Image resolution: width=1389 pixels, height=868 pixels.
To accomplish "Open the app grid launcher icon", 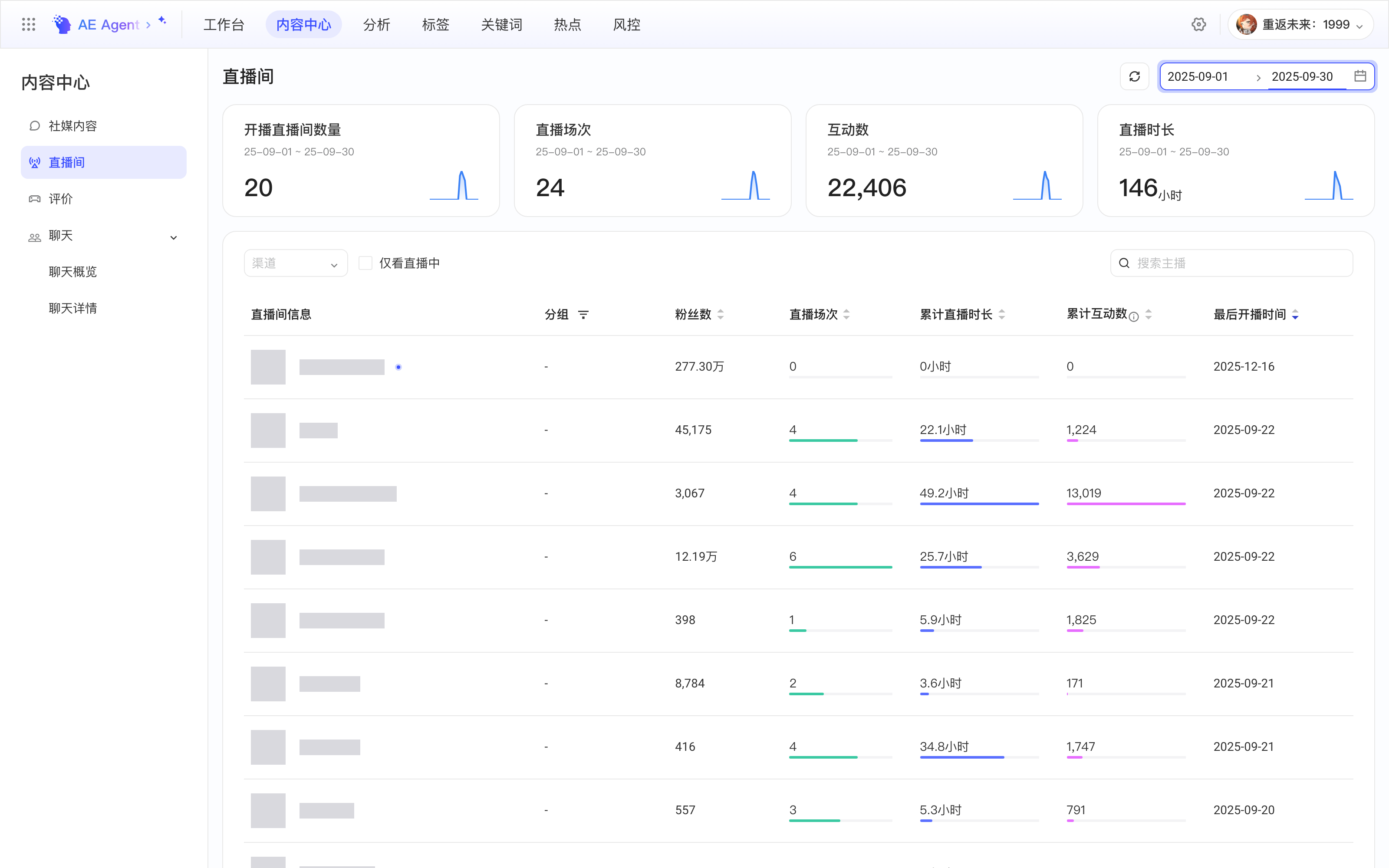I will [28, 24].
